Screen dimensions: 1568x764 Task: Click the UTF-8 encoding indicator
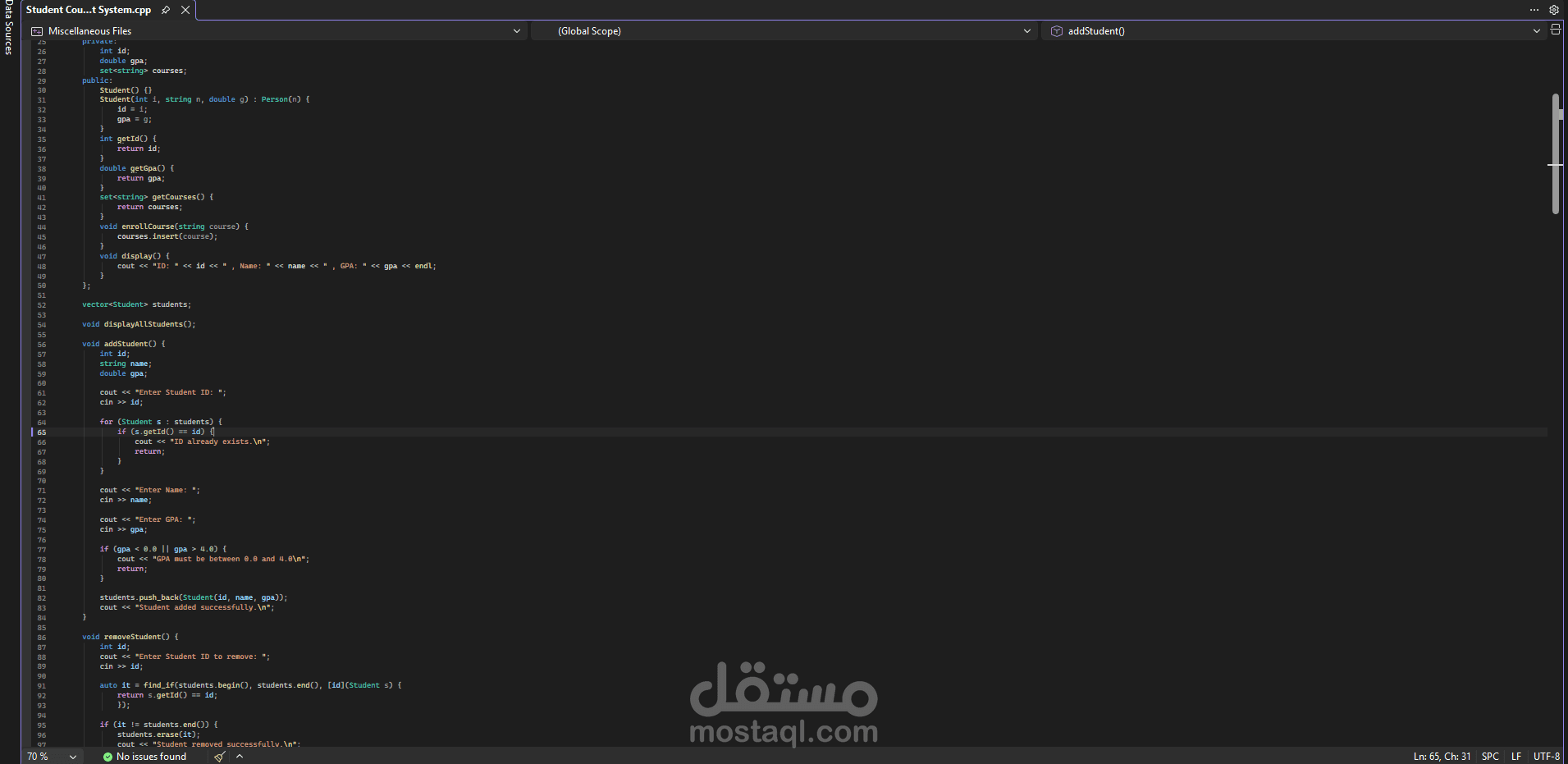1547,757
